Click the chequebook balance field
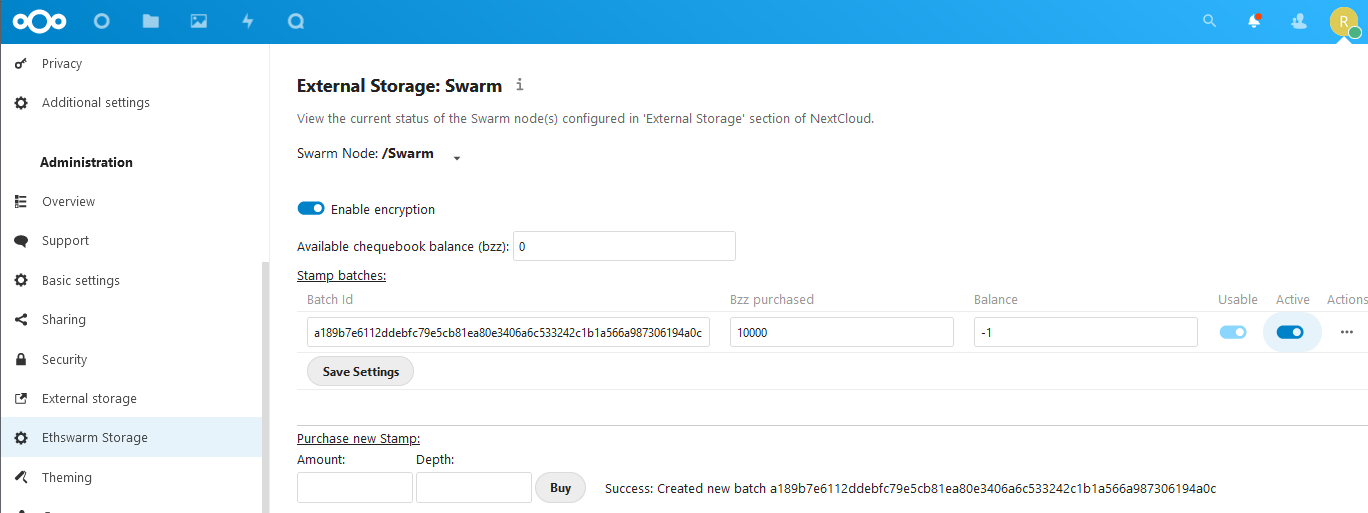The height and width of the screenshot is (513, 1368). coord(624,246)
